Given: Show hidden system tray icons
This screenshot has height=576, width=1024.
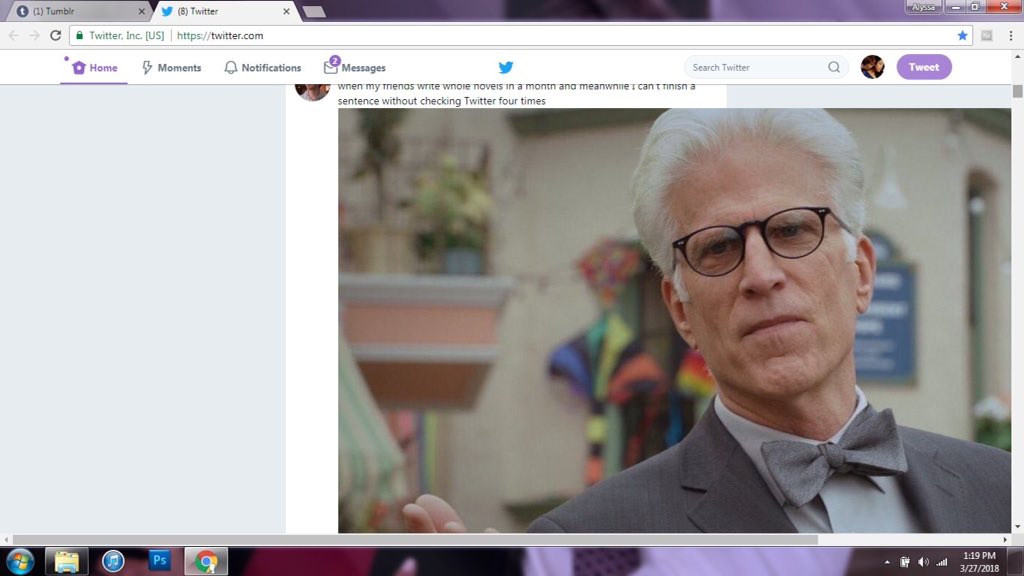Looking at the screenshot, I should (x=887, y=562).
